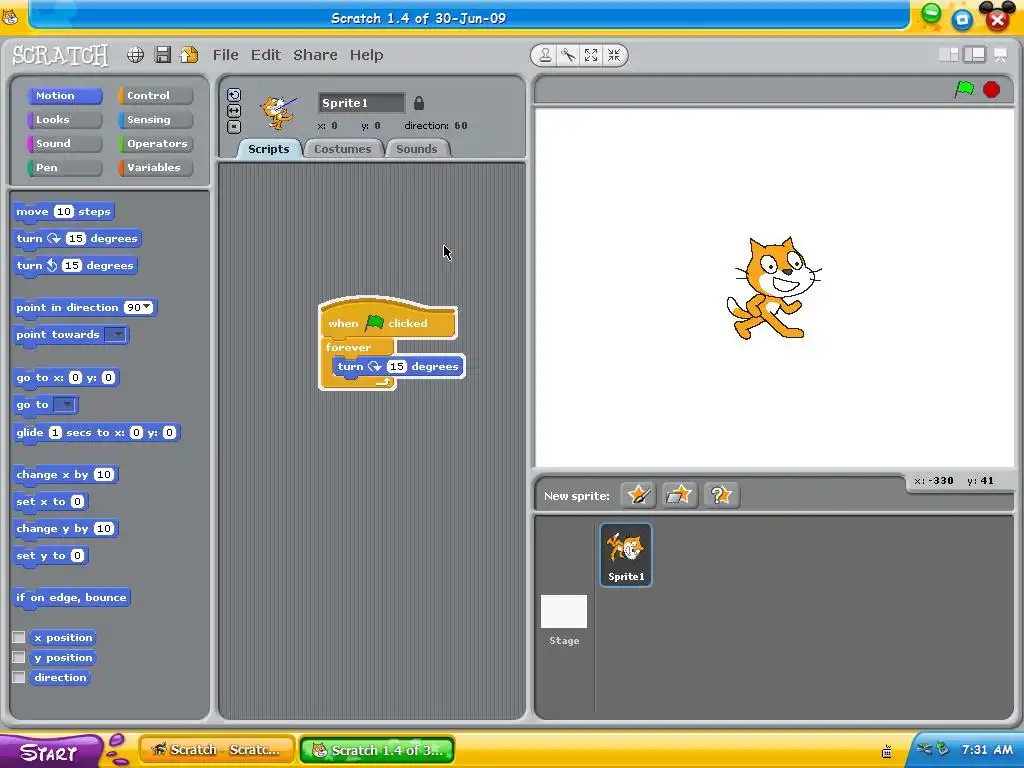Get a surprise sprite

[720, 495]
